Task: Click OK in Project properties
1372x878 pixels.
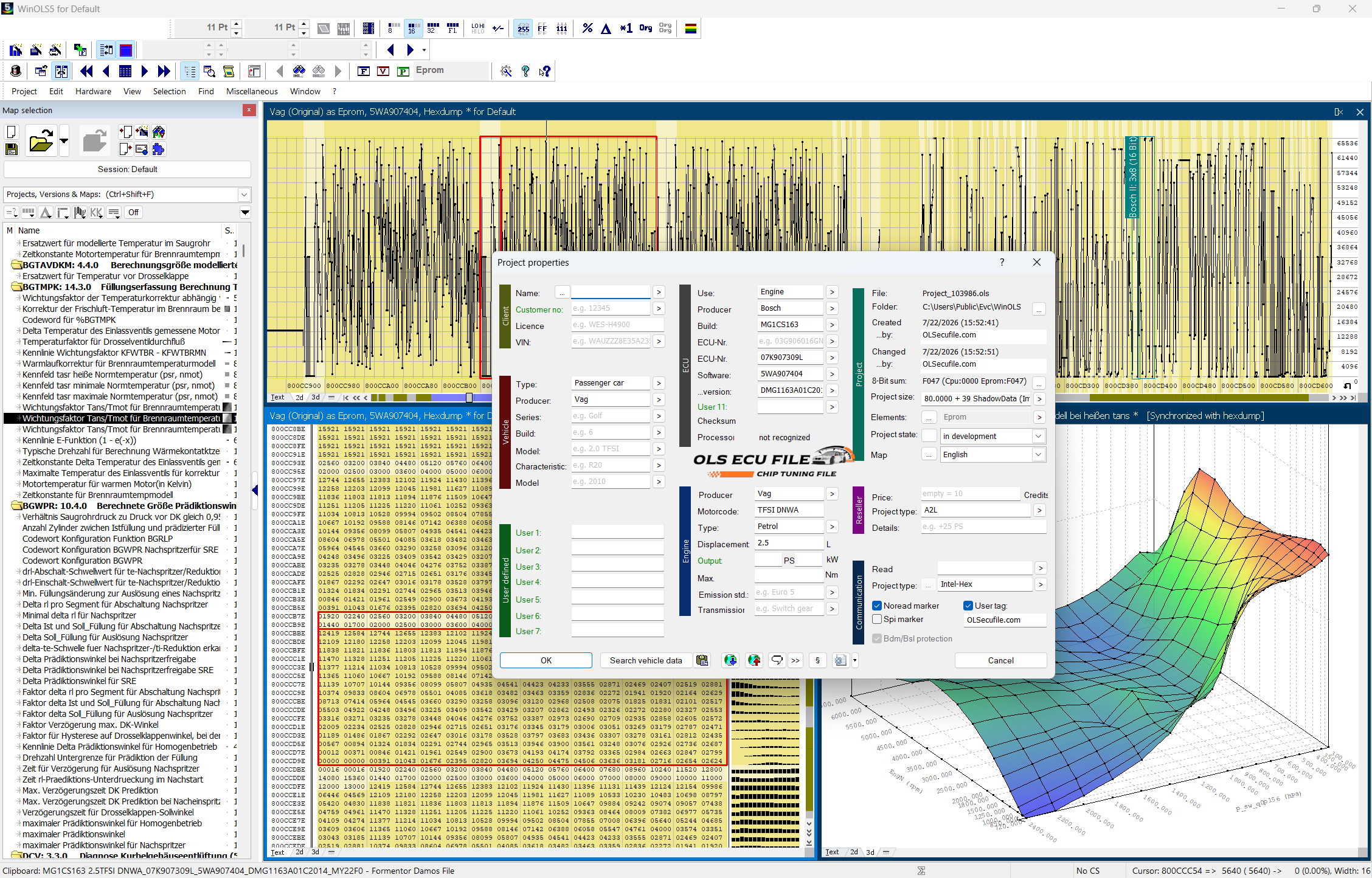Action: (546, 660)
